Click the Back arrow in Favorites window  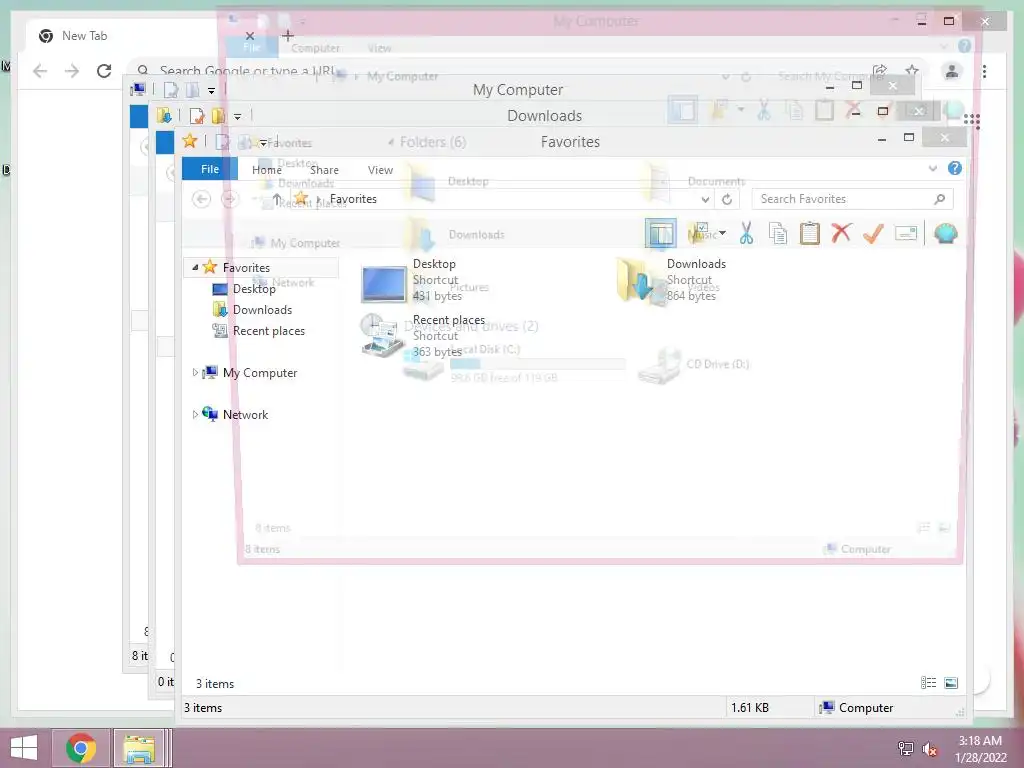coord(202,199)
